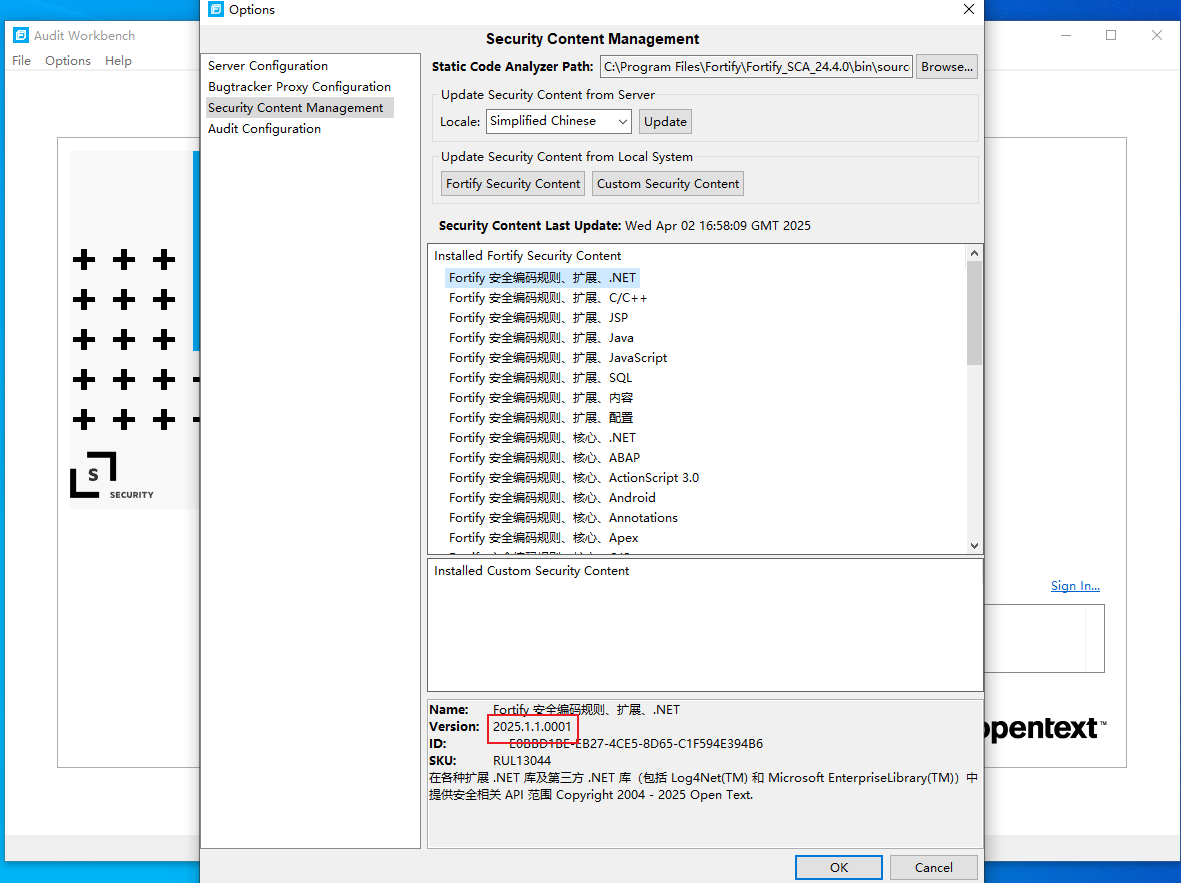
Task: Close the Options dialog
Action: (969, 10)
